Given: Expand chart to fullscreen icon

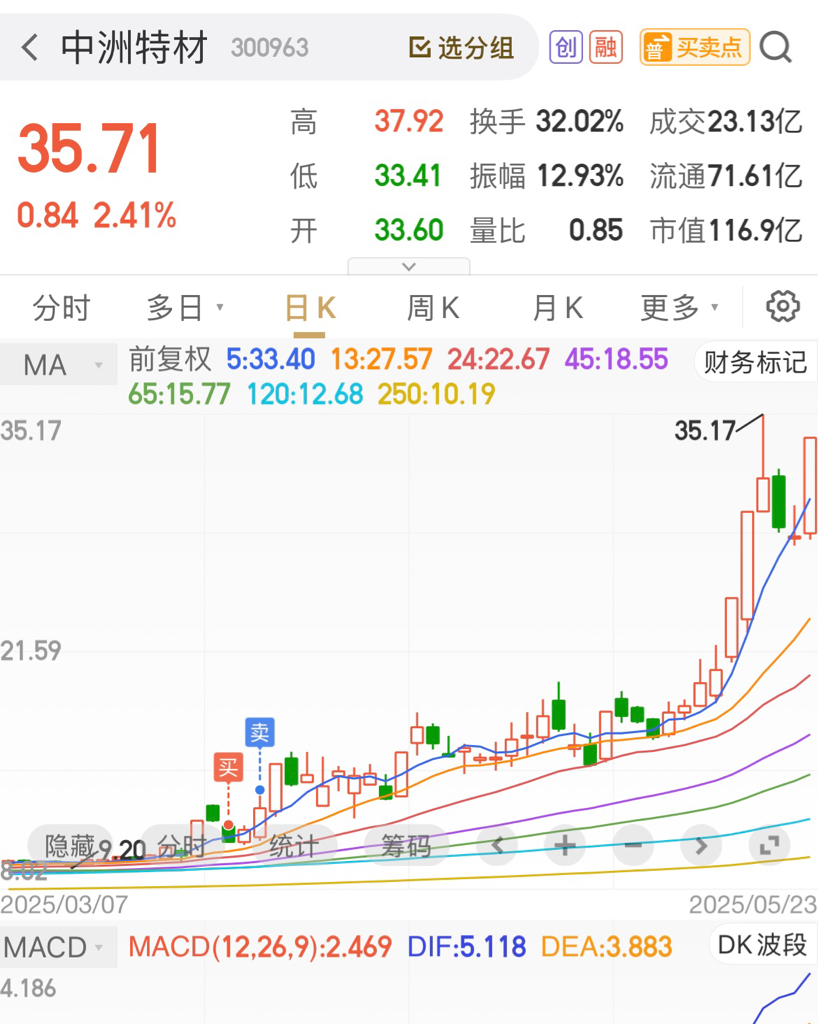Looking at the screenshot, I should click(769, 846).
